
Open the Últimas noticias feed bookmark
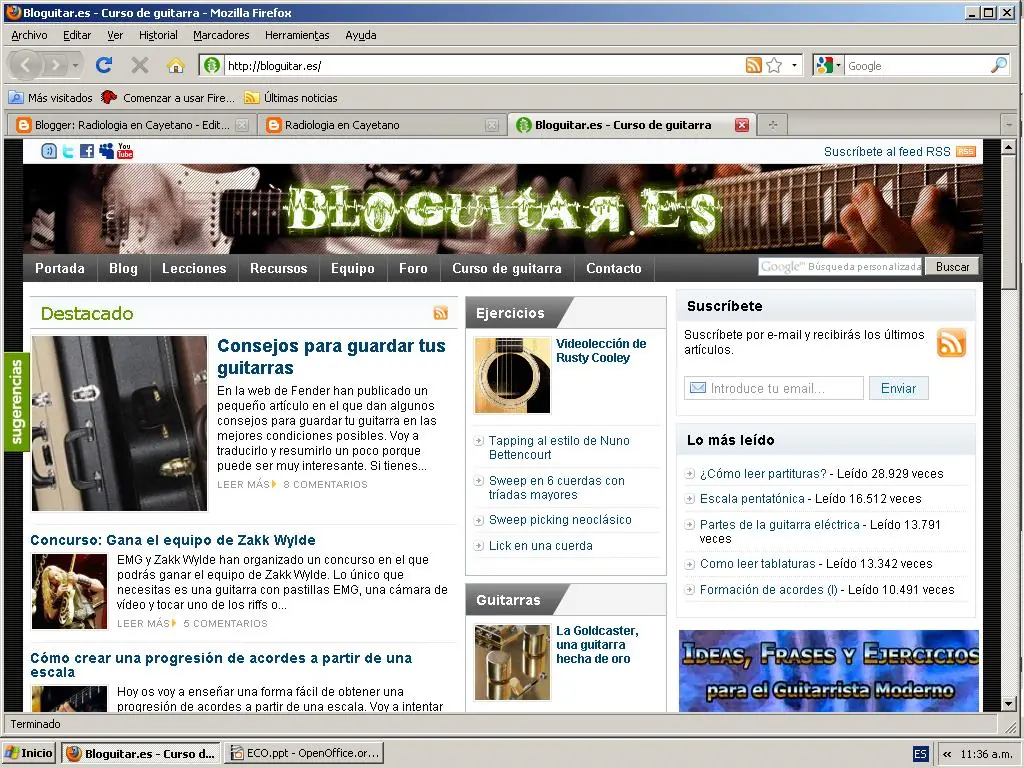click(x=291, y=98)
